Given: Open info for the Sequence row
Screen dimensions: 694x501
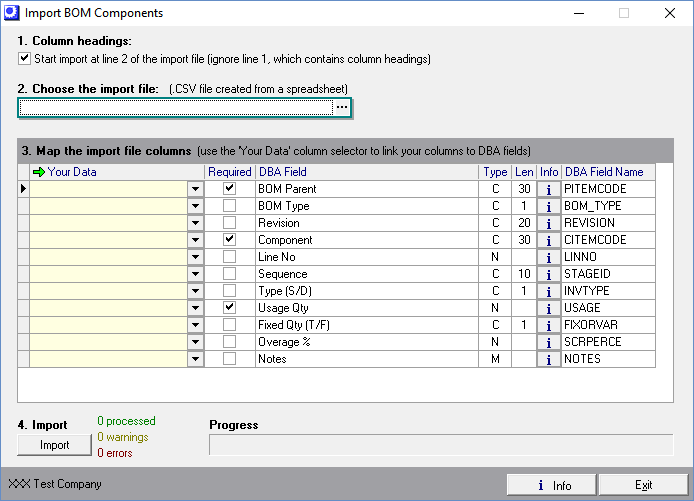Looking at the screenshot, I should pyautogui.click(x=549, y=274).
